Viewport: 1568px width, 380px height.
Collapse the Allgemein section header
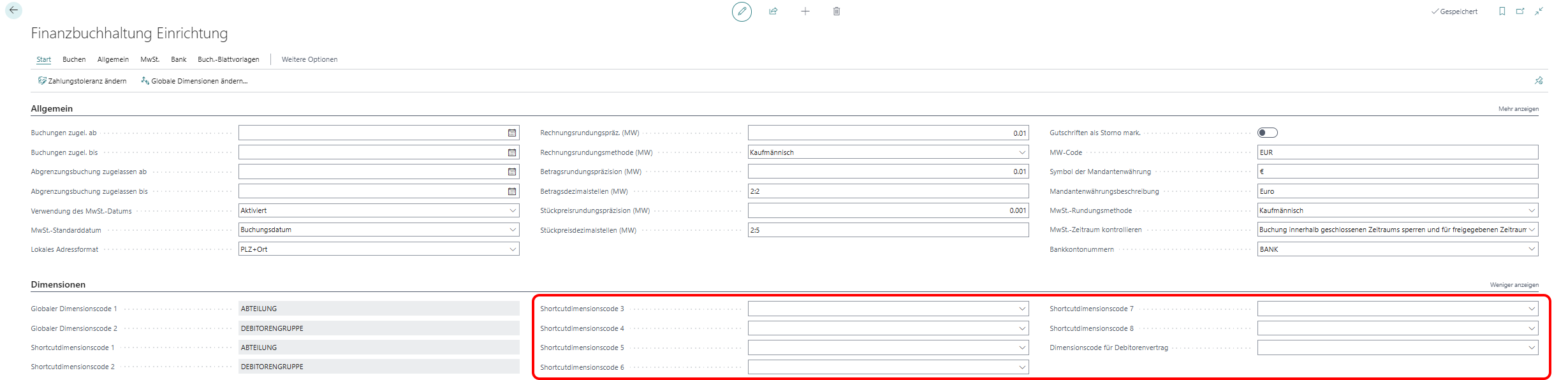(x=52, y=108)
